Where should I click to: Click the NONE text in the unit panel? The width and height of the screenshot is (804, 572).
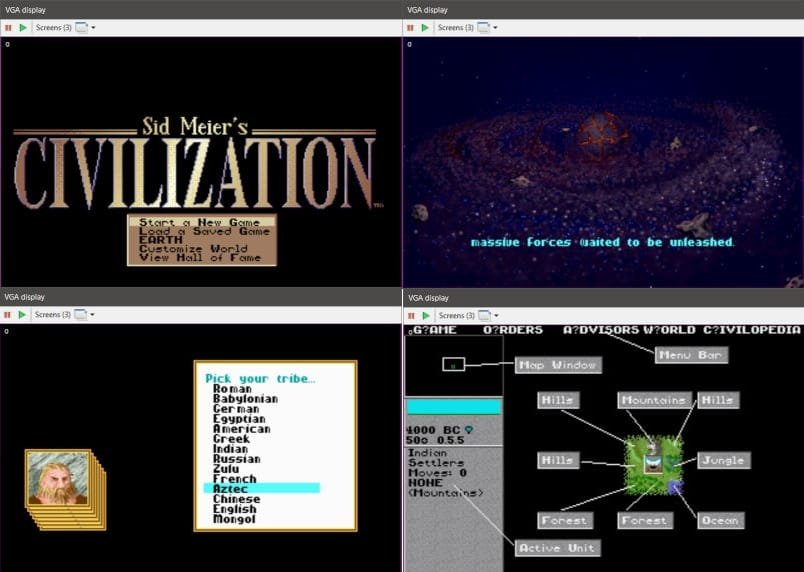[x=425, y=483]
